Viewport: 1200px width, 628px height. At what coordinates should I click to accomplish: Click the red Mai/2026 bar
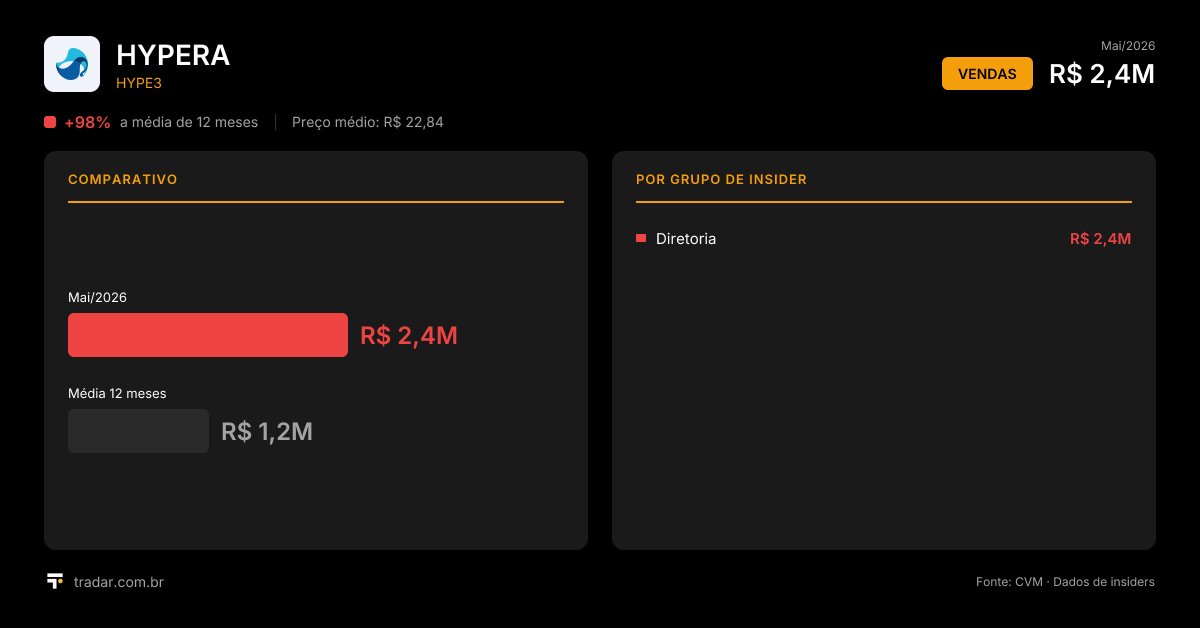click(x=208, y=335)
